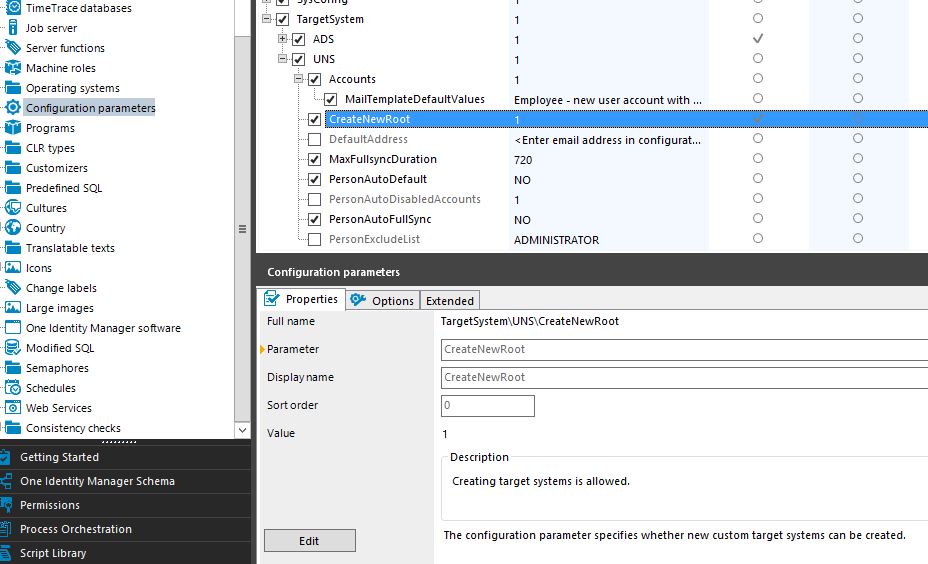
Task: Toggle the ADS checkbox
Action: [299, 40]
